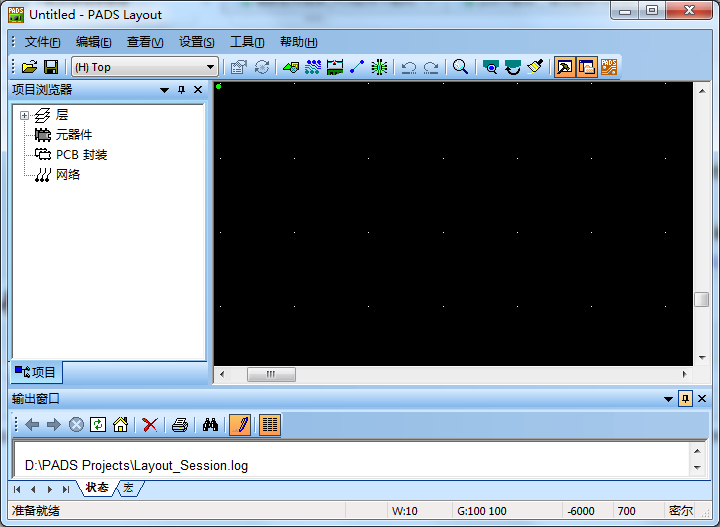720x527 pixels.
Task: Toggle the Output Window button in toolbar
Action: point(586,67)
